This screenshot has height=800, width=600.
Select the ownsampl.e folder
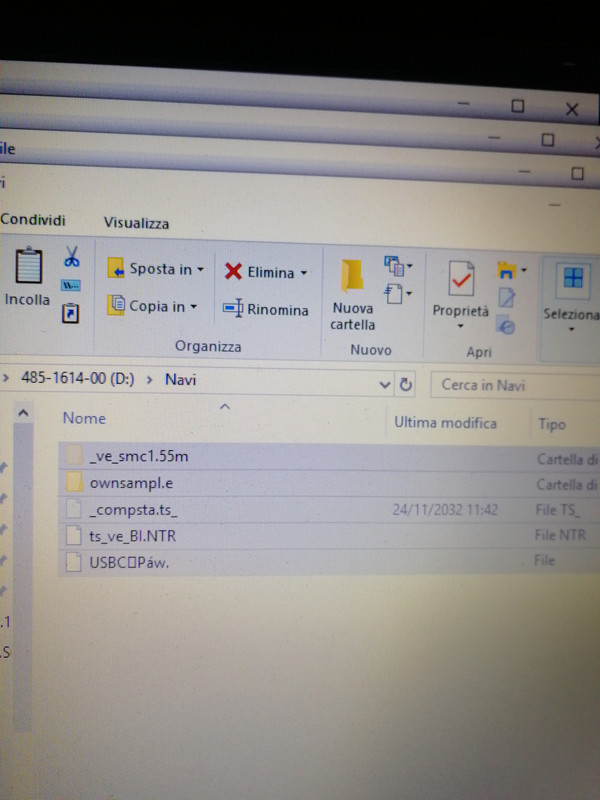click(329, 483)
